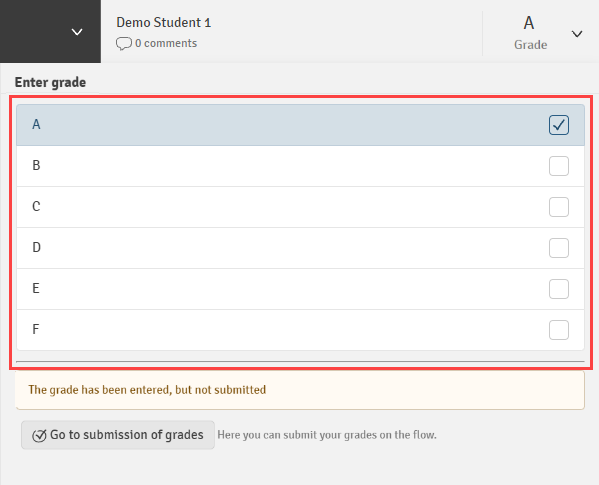Click the checkmark icon on submission button
The height and width of the screenshot is (485, 599).
(x=39, y=435)
